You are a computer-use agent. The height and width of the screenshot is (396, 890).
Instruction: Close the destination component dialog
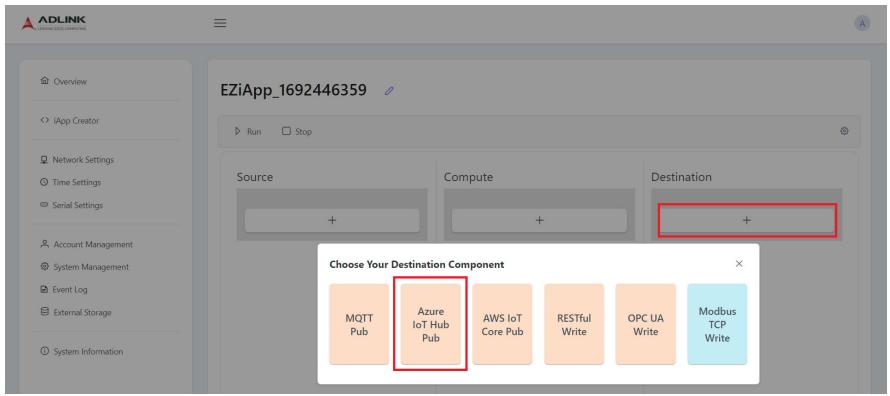coord(739,264)
